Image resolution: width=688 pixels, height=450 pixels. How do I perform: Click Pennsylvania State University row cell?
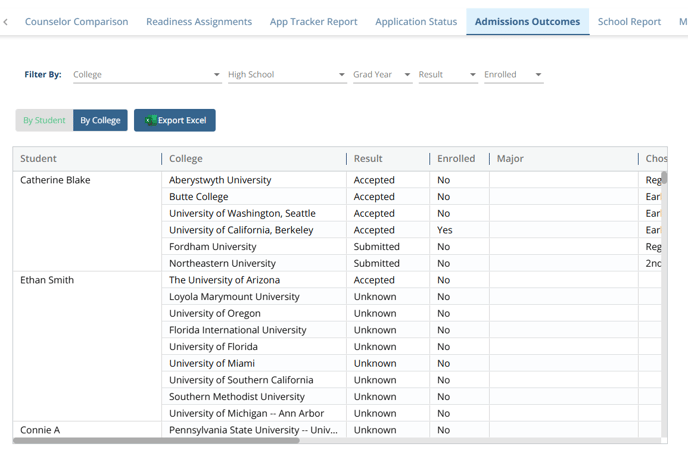point(254,430)
